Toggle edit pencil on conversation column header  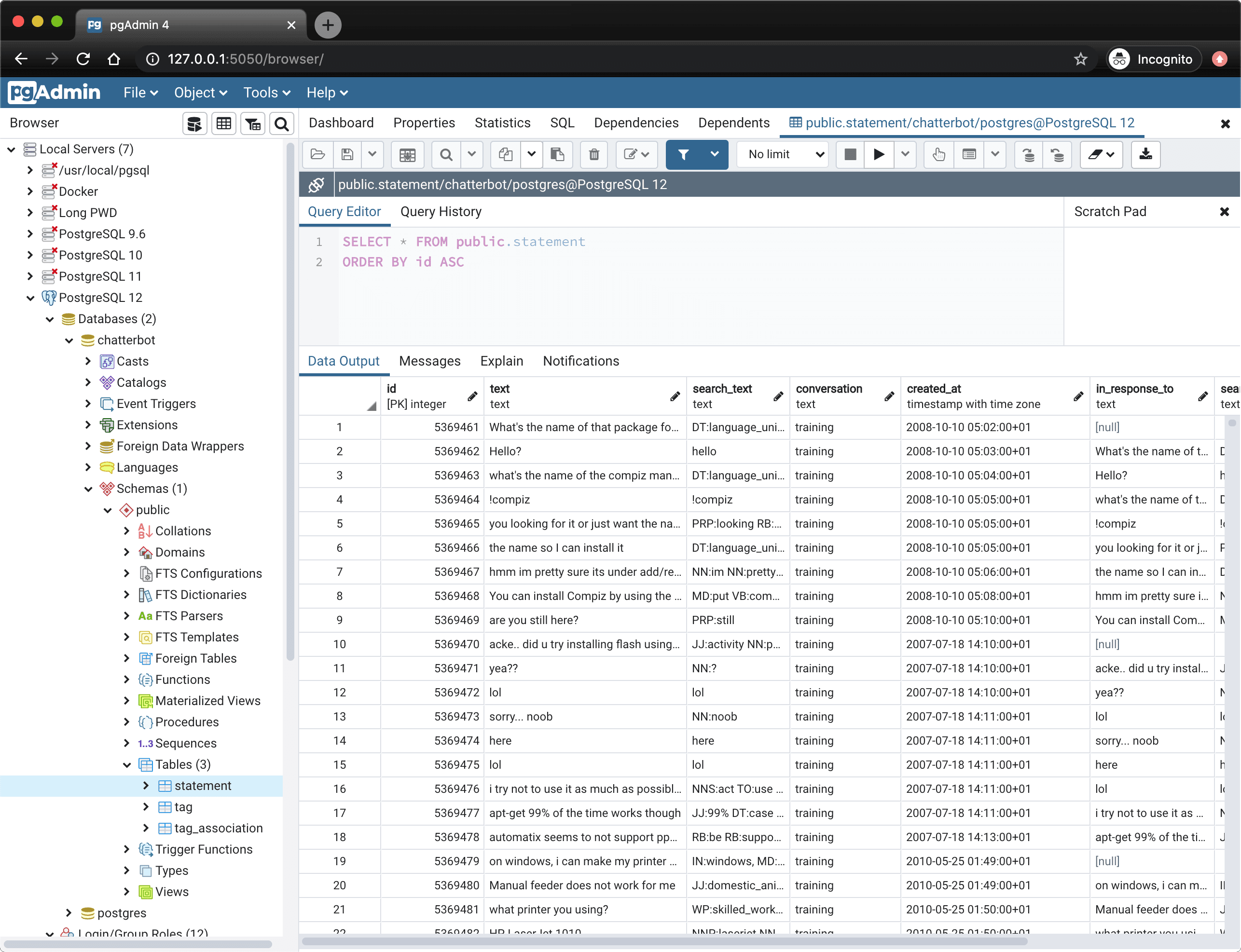[889, 396]
